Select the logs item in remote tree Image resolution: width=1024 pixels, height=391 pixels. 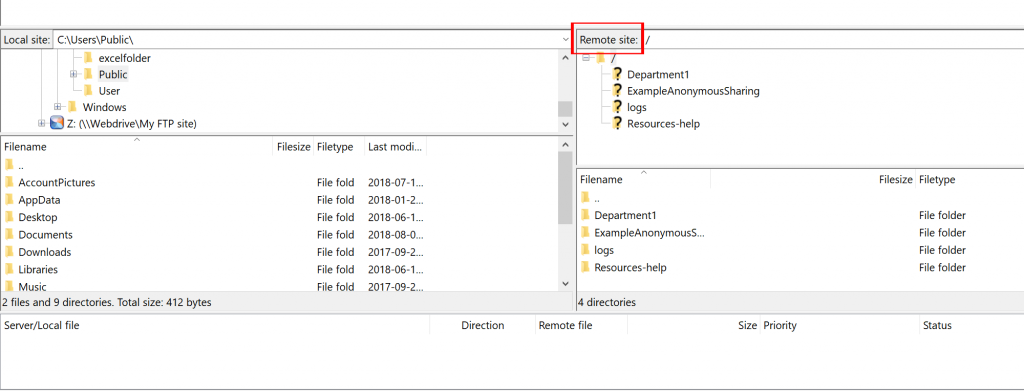point(637,107)
